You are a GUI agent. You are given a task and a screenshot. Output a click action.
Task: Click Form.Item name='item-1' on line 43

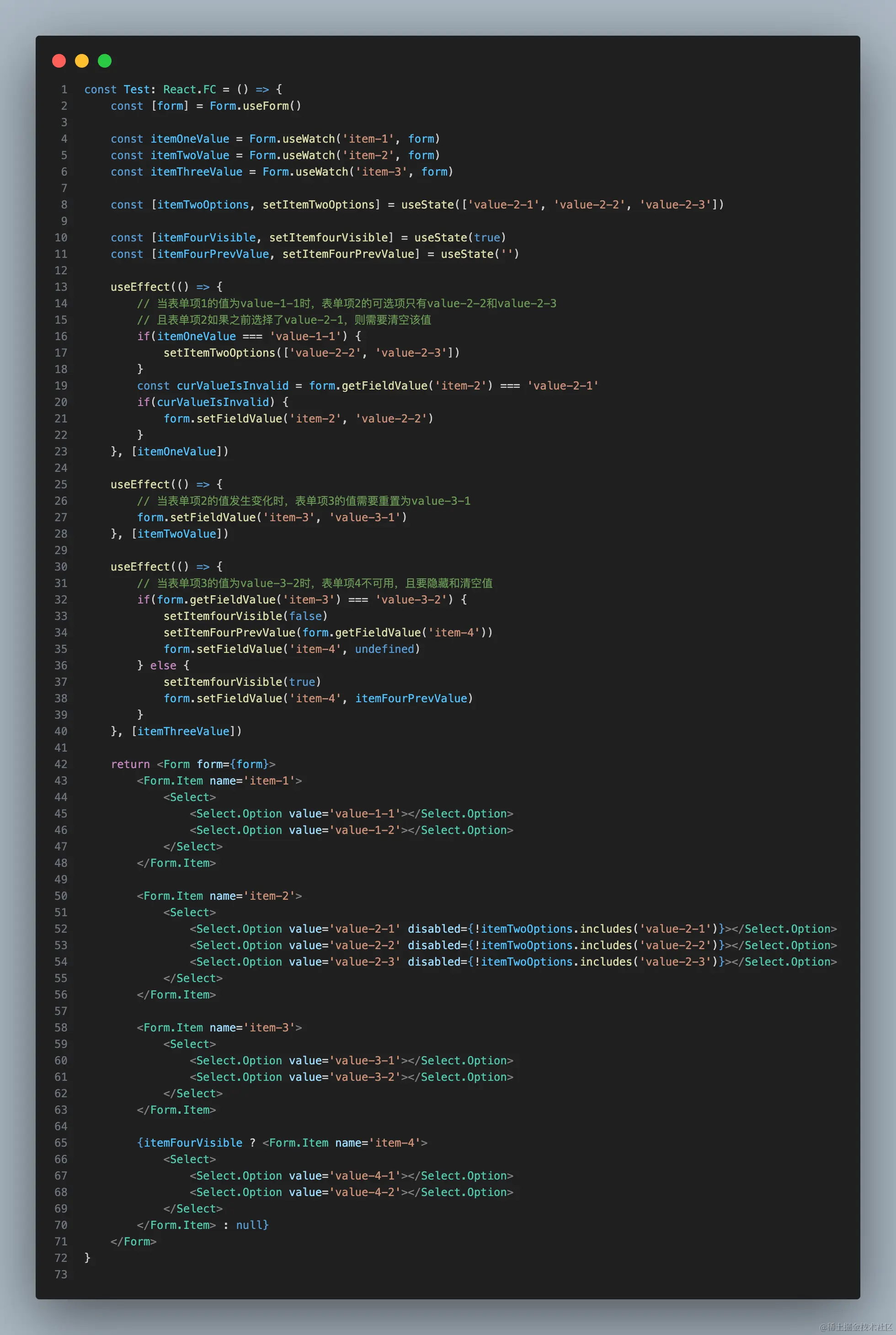coord(219,781)
